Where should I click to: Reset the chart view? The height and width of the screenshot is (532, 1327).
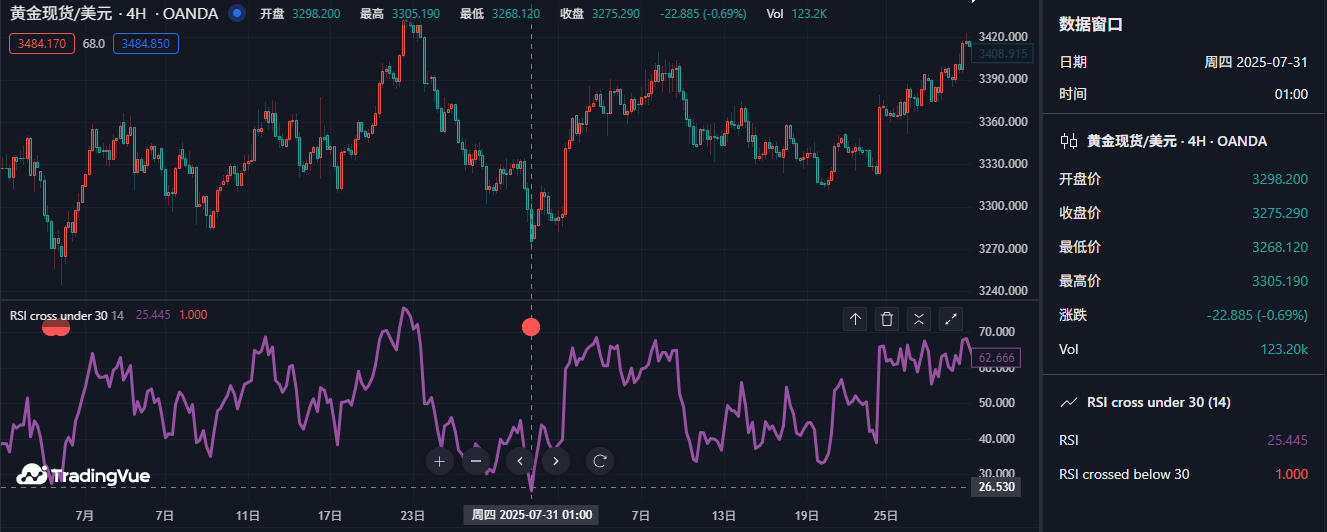(x=600, y=461)
